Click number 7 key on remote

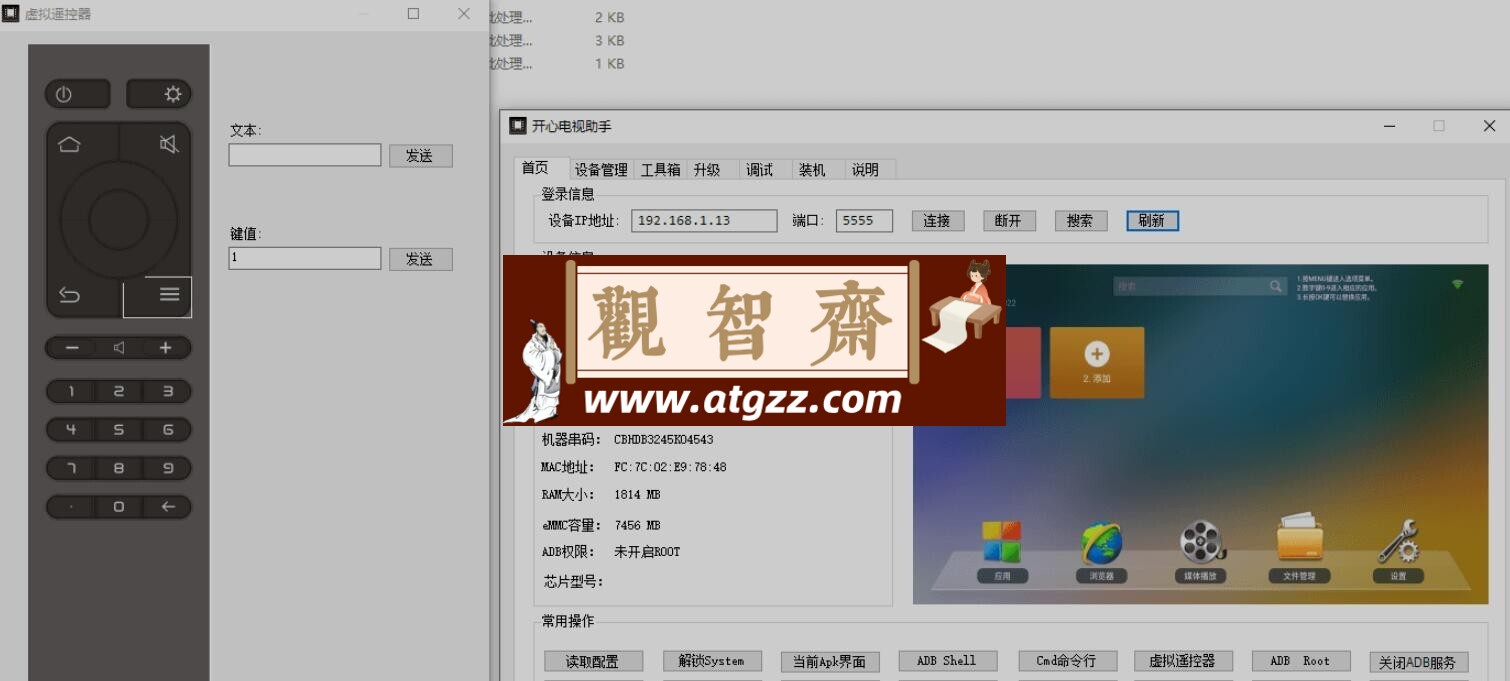pos(71,468)
